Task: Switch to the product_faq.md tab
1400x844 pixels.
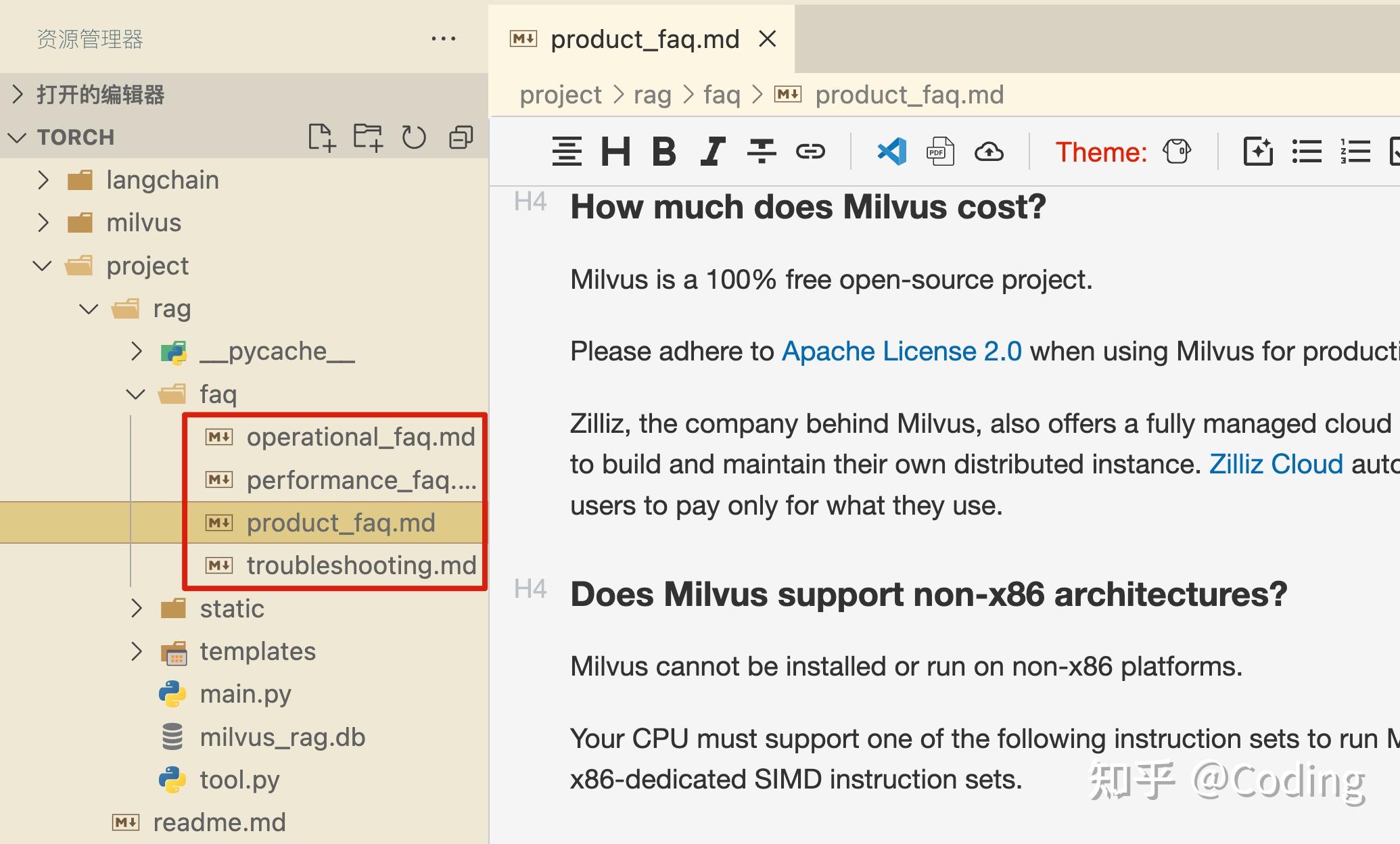Action: pyautogui.click(x=644, y=39)
